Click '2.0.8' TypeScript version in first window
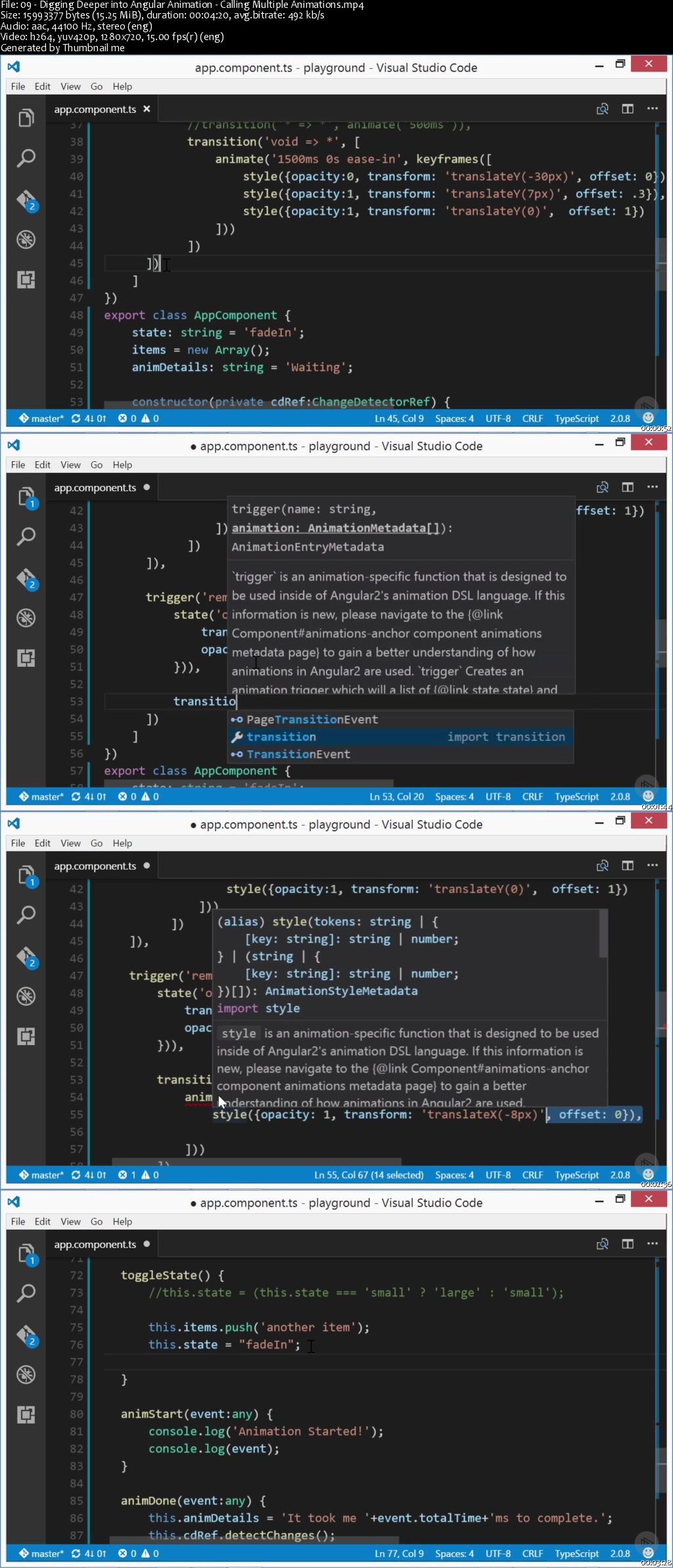Viewport: 673px width, 1568px height. pyautogui.click(x=620, y=418)
